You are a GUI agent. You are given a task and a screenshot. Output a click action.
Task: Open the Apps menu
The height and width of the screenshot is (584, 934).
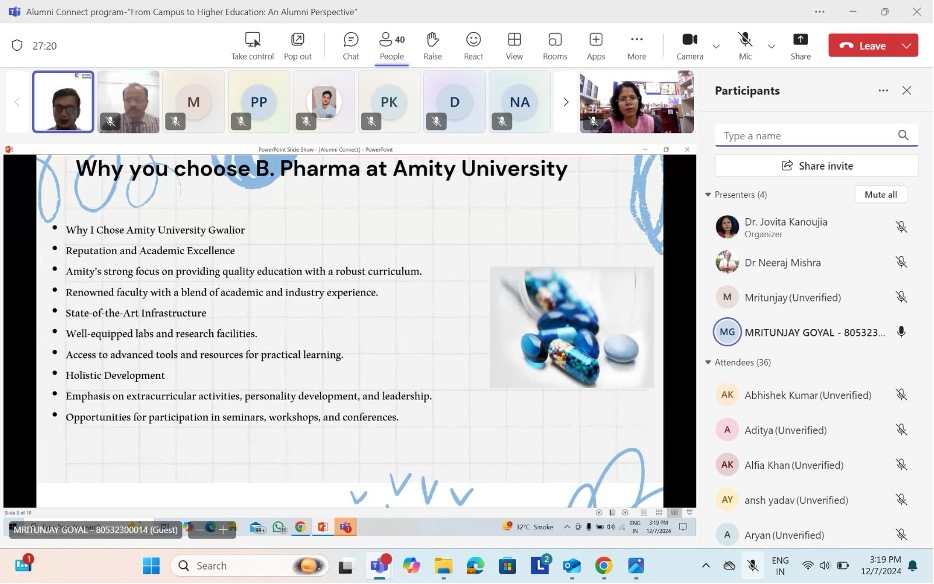click(x=596, y=46)
